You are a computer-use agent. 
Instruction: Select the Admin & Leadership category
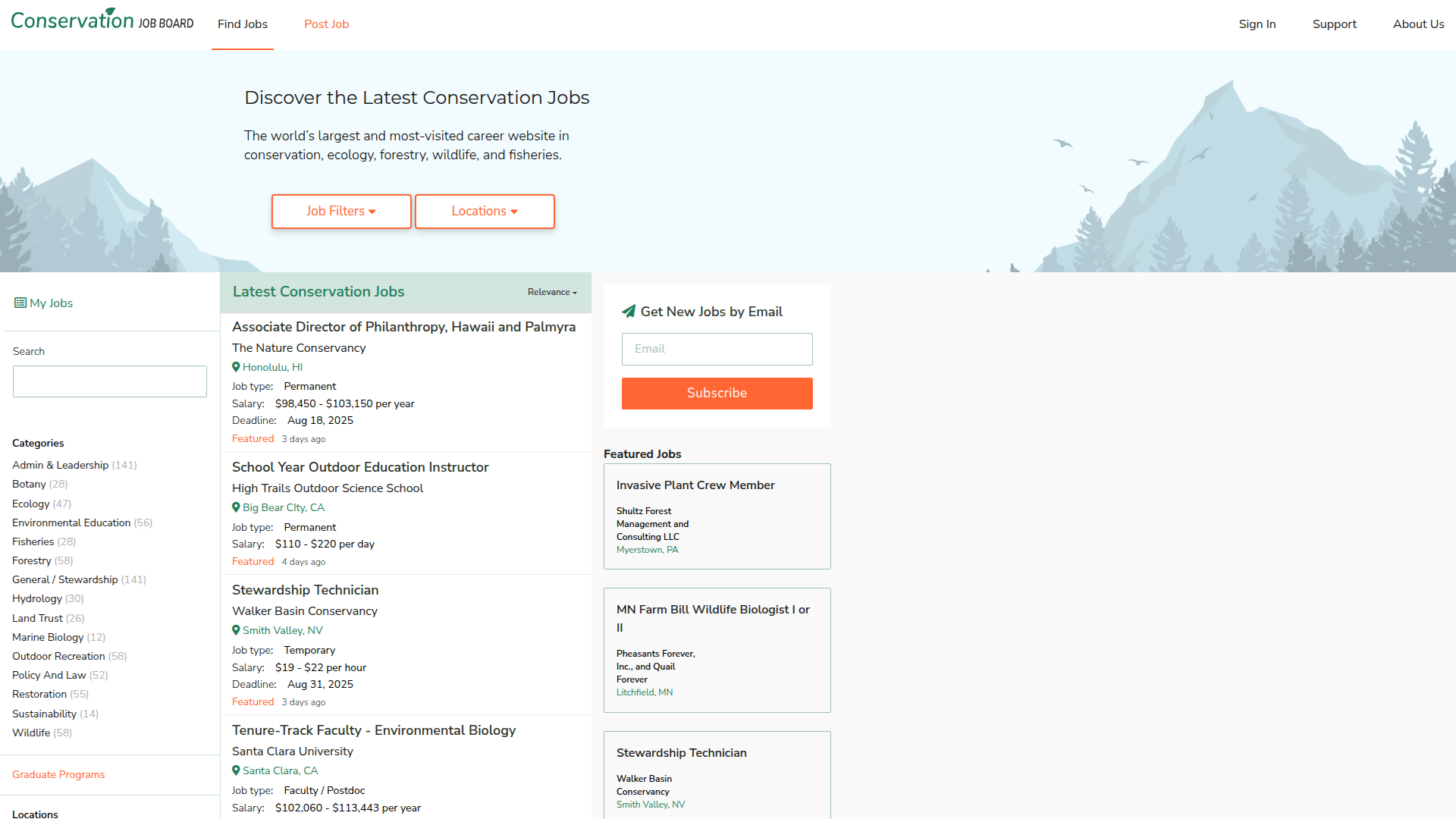pos(61,465)
